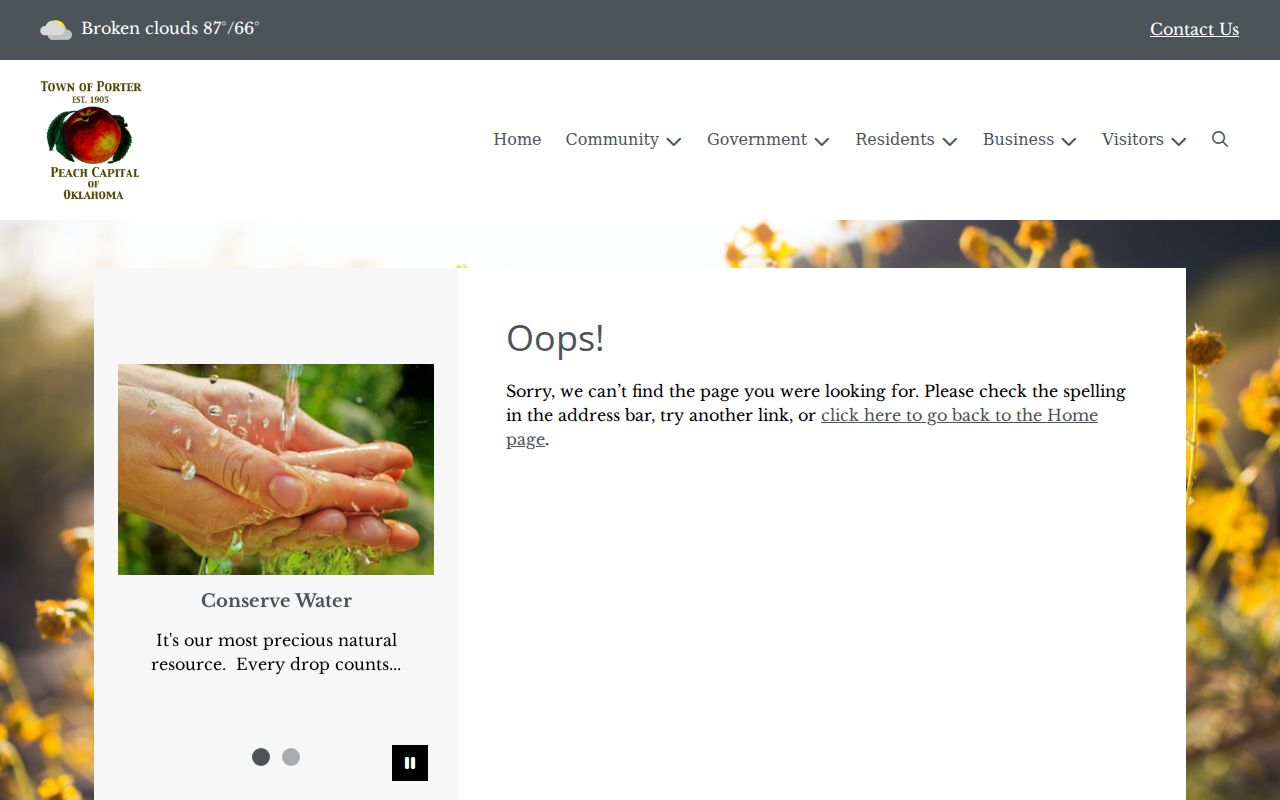Pause the slideshow with the pause button

(x=410, y=763)
